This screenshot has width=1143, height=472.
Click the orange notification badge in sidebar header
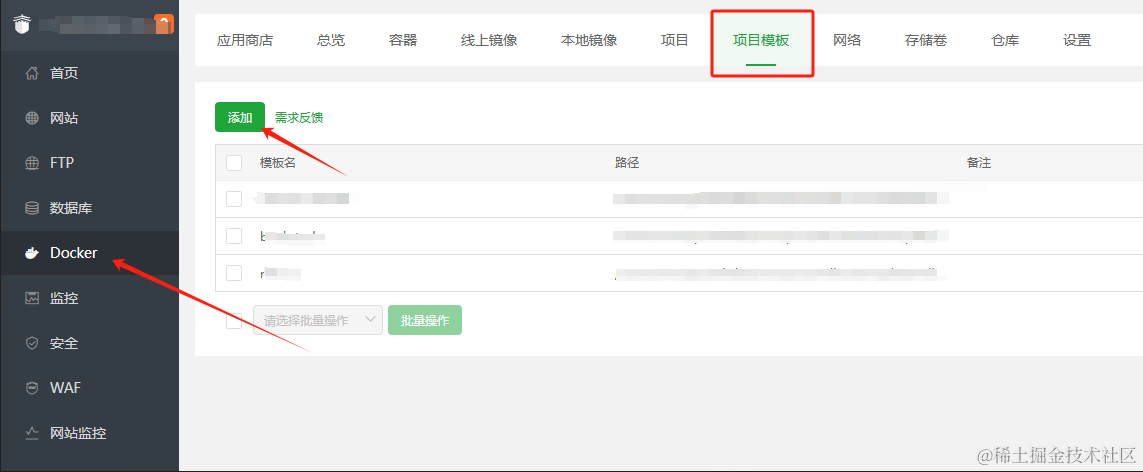click(165, 24)
